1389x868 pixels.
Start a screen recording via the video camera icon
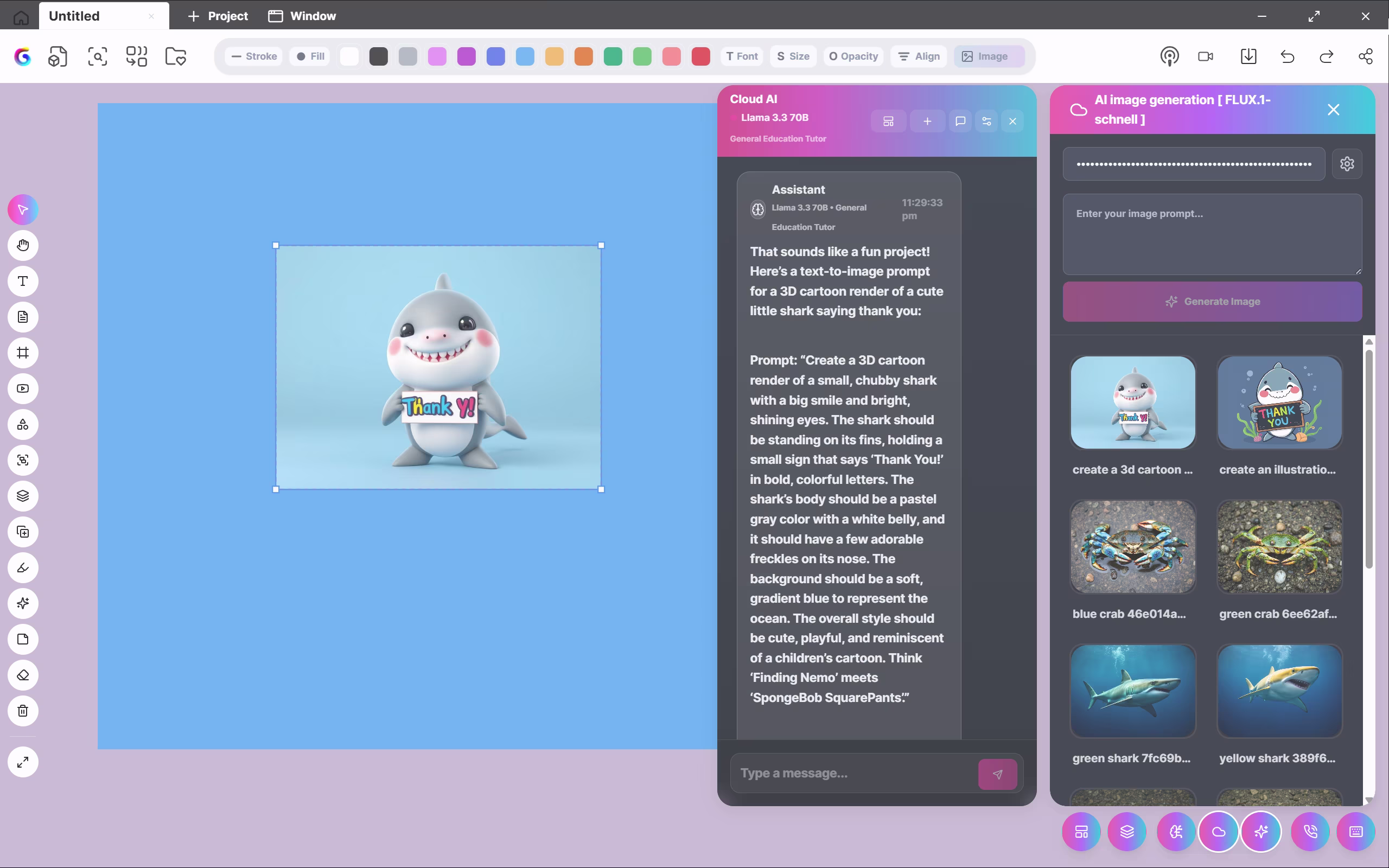(1205, 56)
